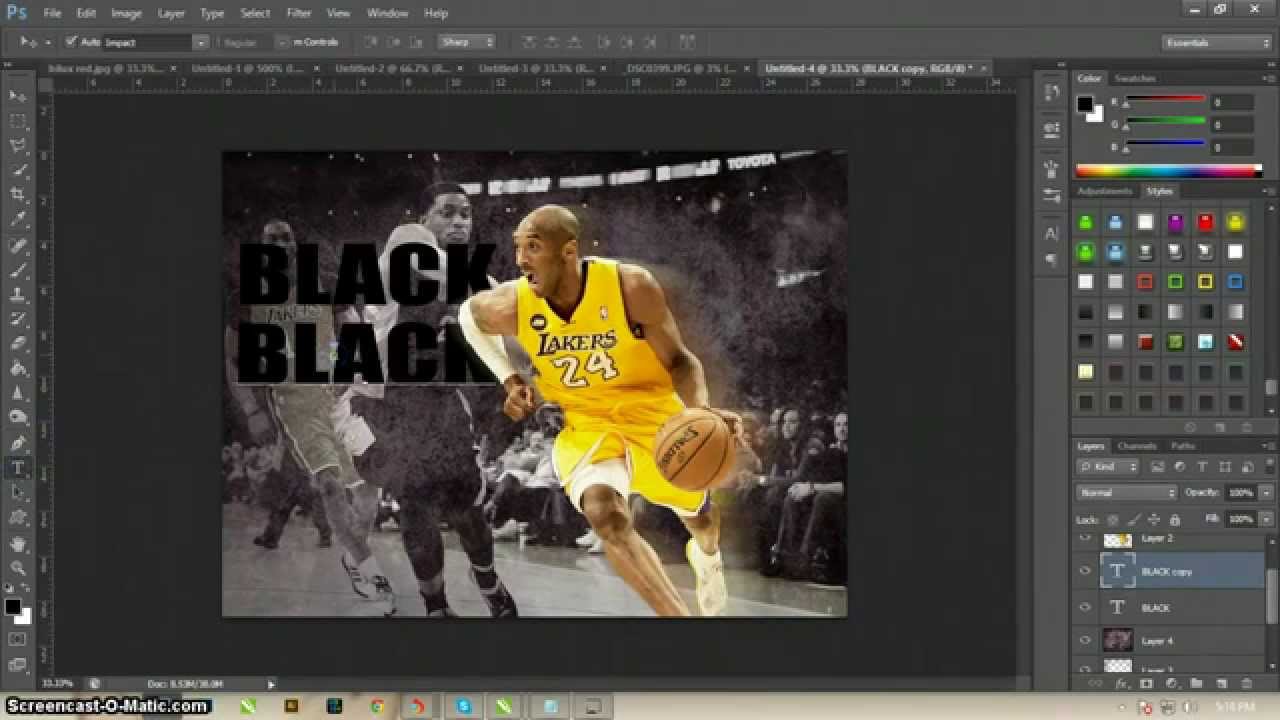The height and width of the screenshot is (720, 1280).
Task: Pick the Lasso tool
Action: pyautogui.click(x=18, y=145)
